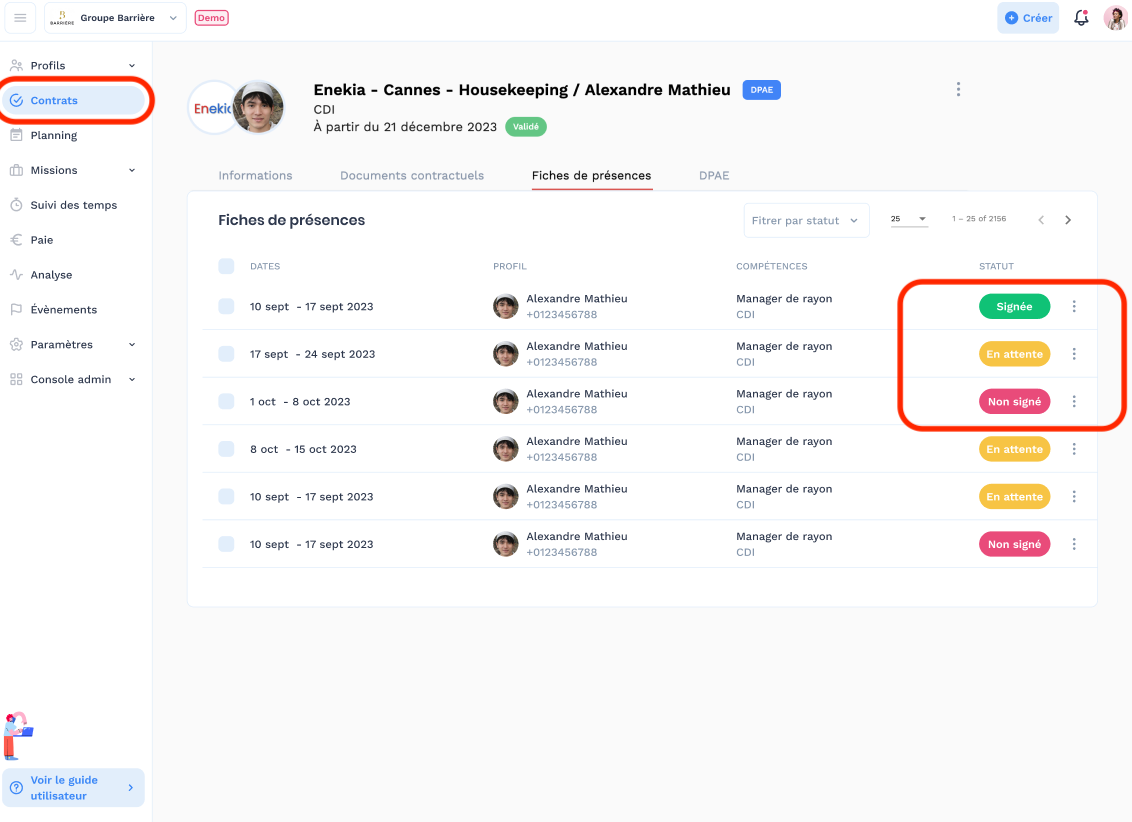Viewport: 1132px width, 822px height.
Task: Click the DATES column header
Action: click(265, 266)
